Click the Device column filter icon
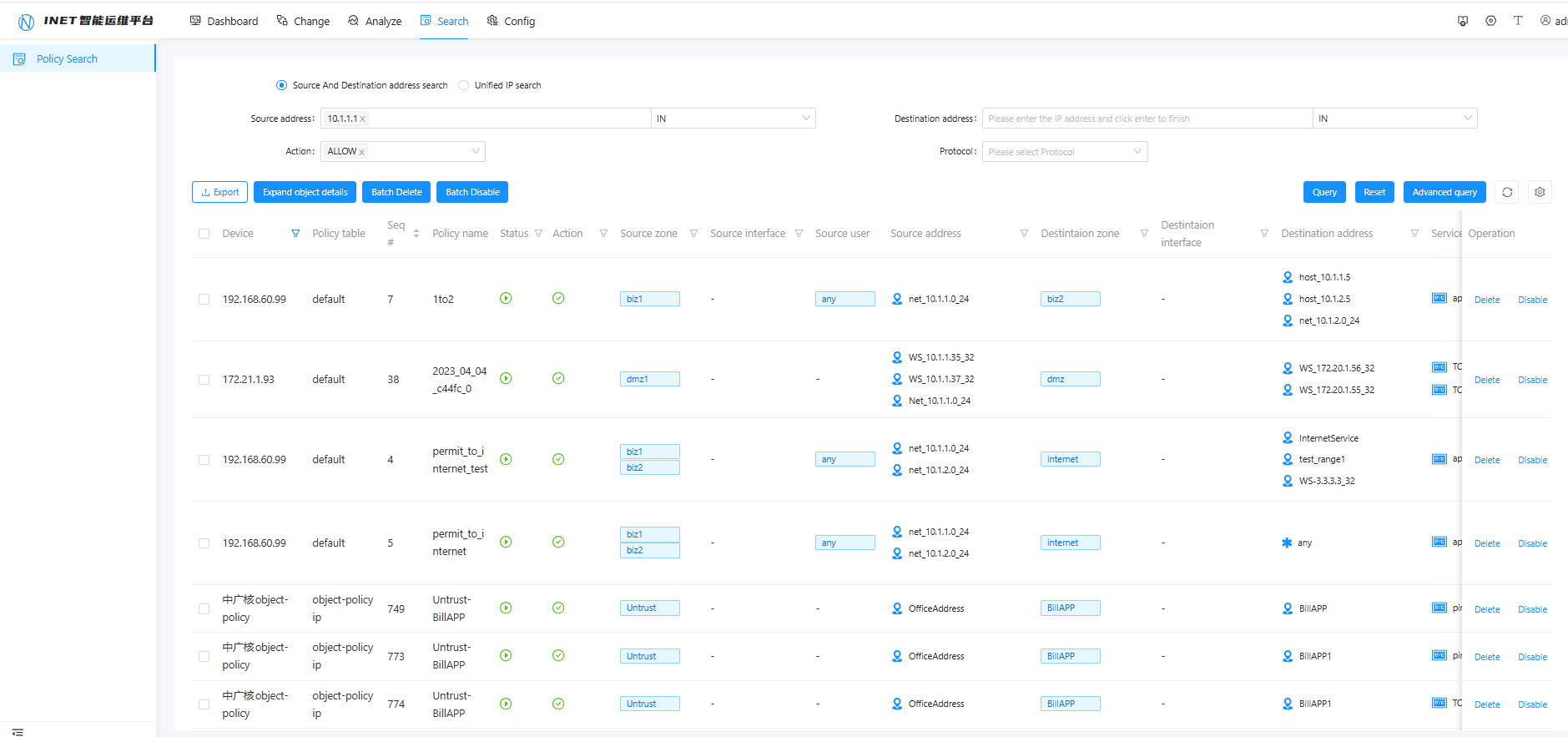Image resolution: width=1568 pixels, height=737 pixels. coord(295,234)
